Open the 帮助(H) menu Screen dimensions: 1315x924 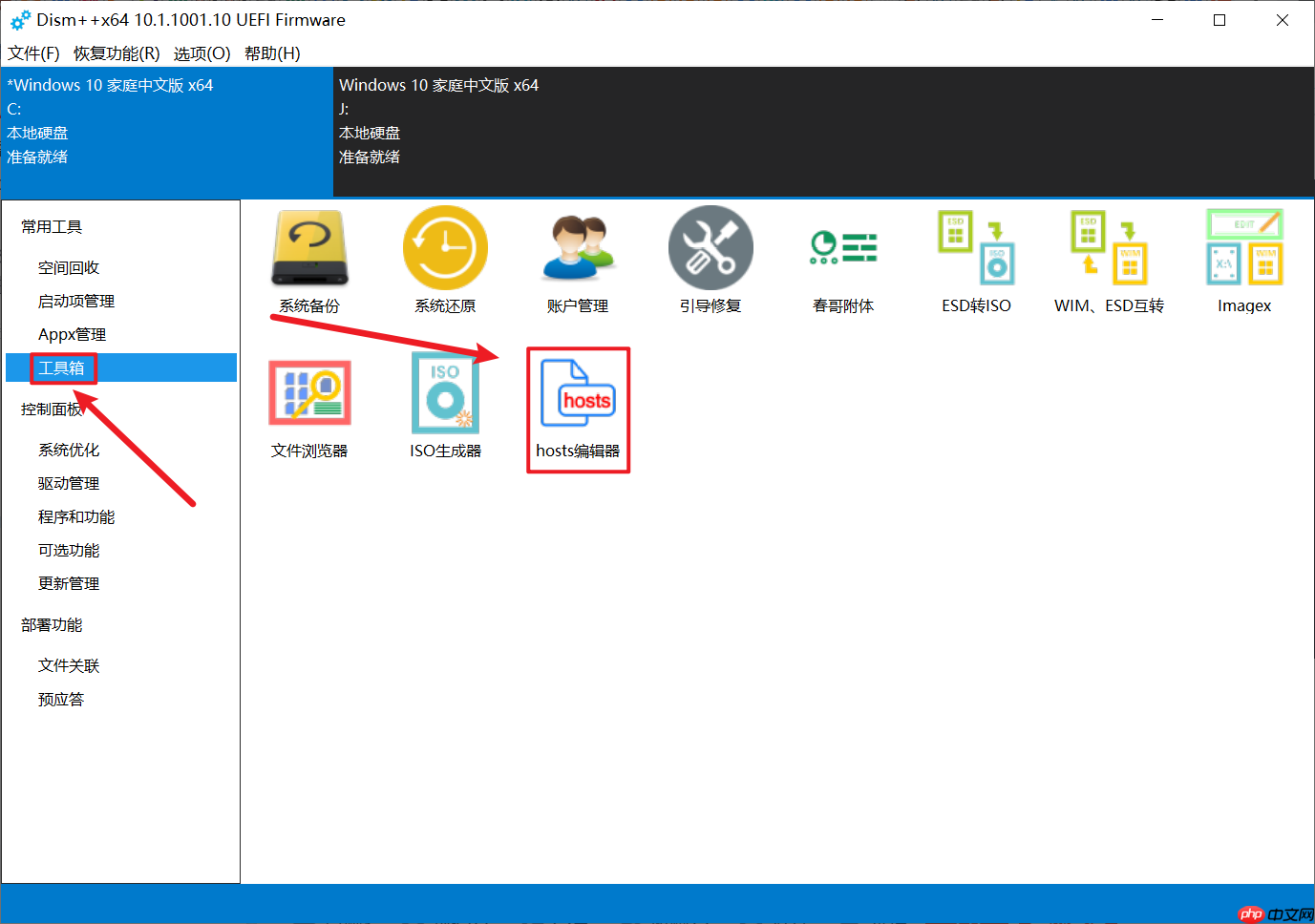click(x=272, y=53)
